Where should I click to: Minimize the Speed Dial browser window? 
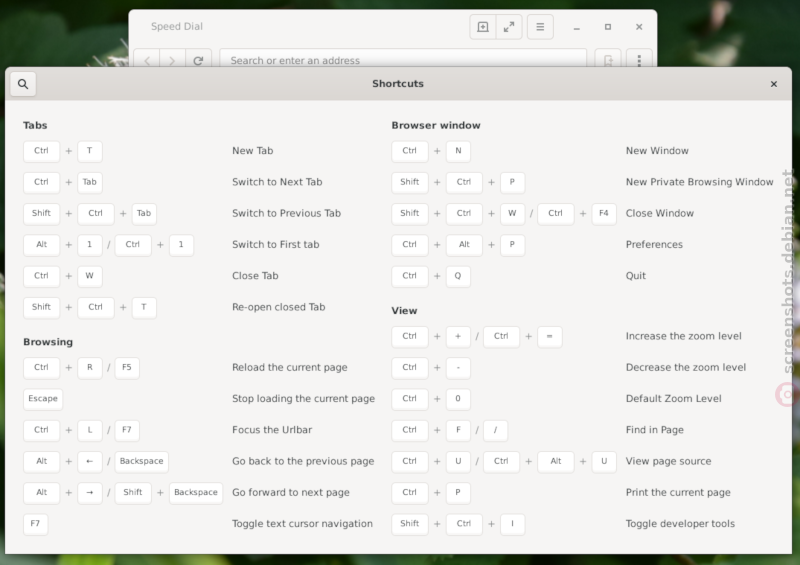tap(577, 27)
